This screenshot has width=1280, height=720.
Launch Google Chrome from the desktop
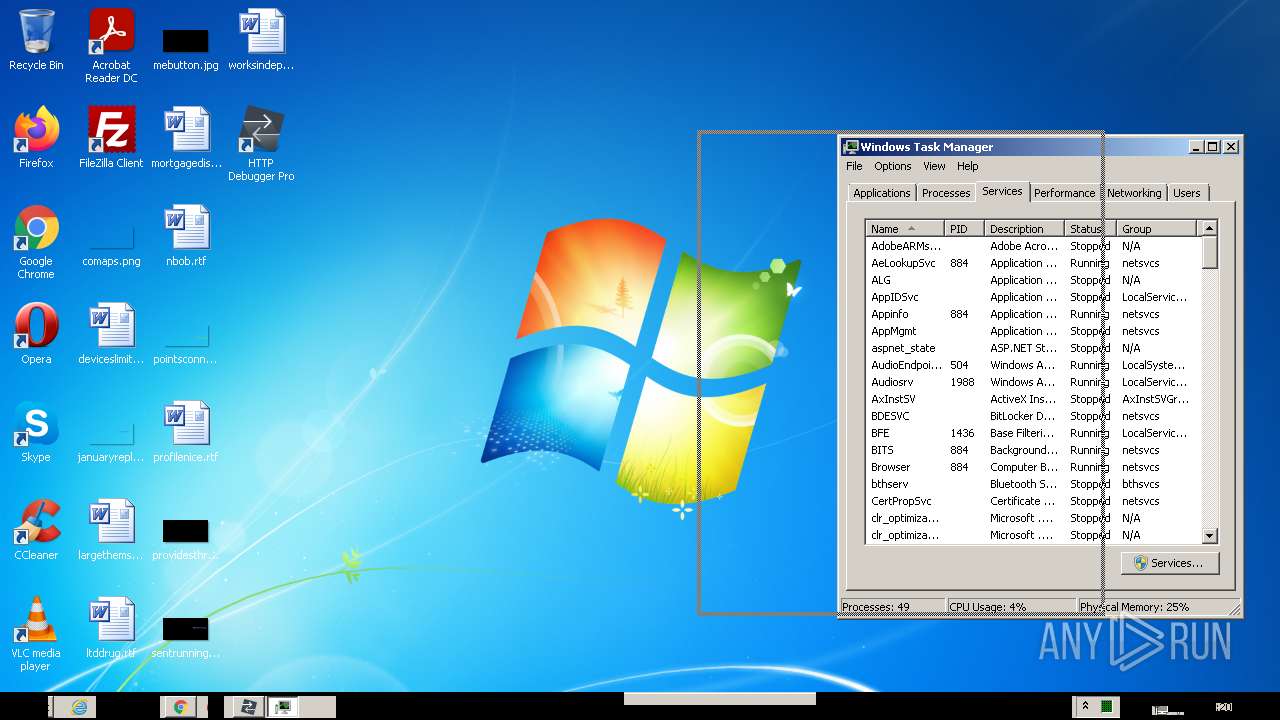tap(36, 242)
